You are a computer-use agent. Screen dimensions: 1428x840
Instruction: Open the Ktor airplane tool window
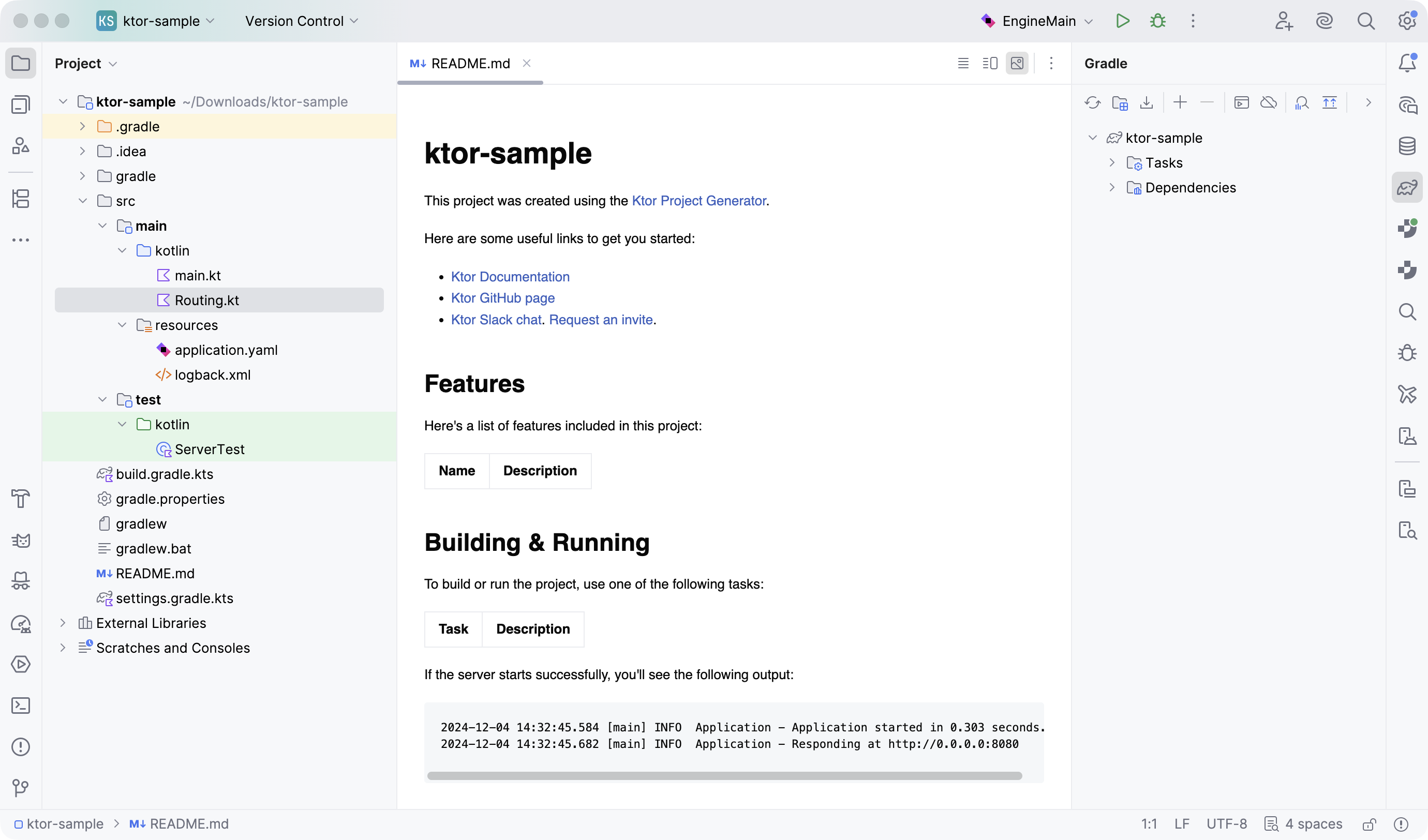pos(1407,394)
